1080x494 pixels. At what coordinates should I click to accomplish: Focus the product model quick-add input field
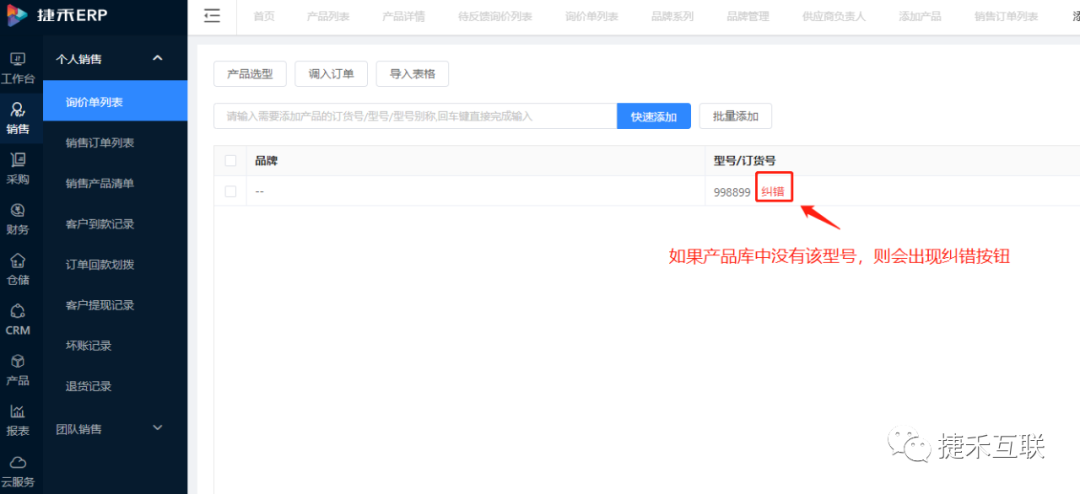point(415,116)
